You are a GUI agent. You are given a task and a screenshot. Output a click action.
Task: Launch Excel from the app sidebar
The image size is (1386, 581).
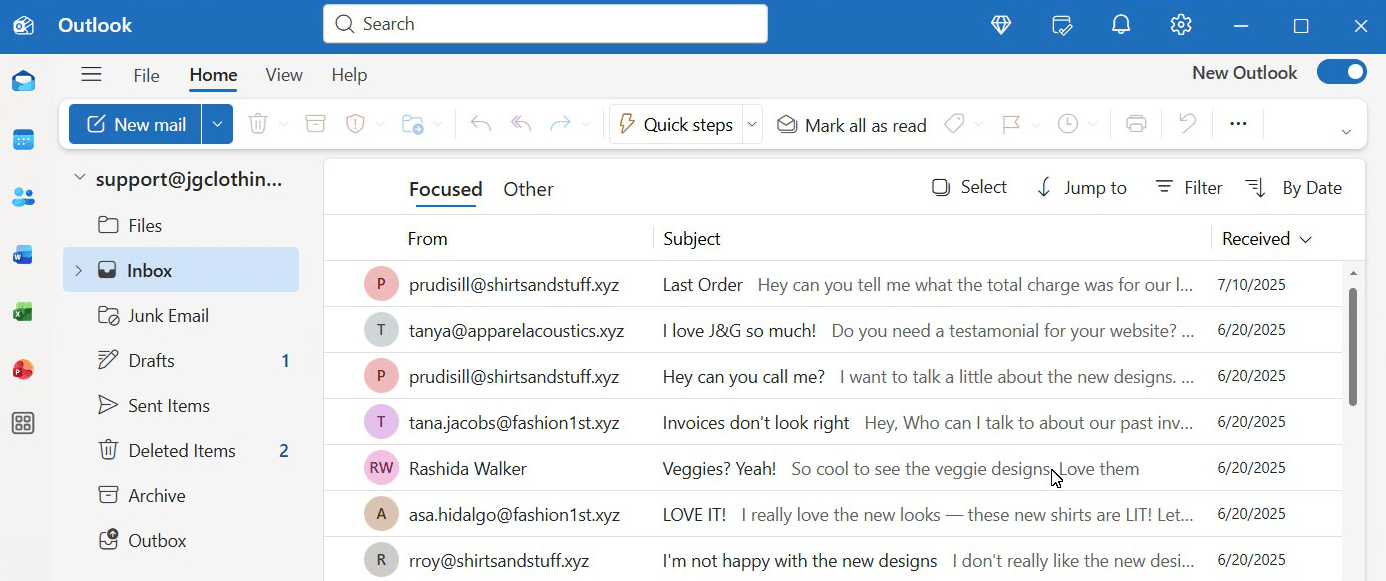pyautogui.click(x=23, y=311)
